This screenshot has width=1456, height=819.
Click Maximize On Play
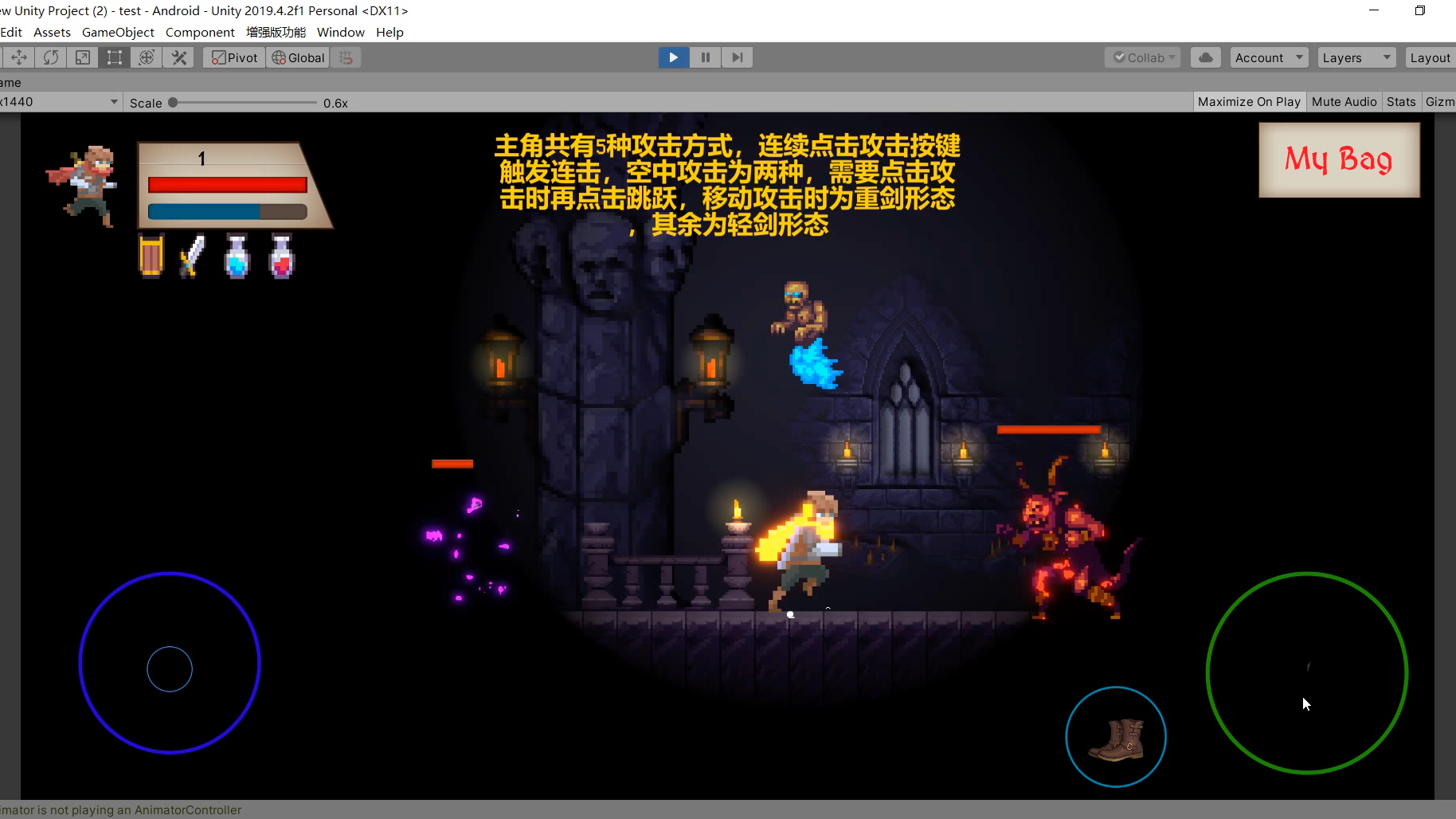tap(1249, 101)
